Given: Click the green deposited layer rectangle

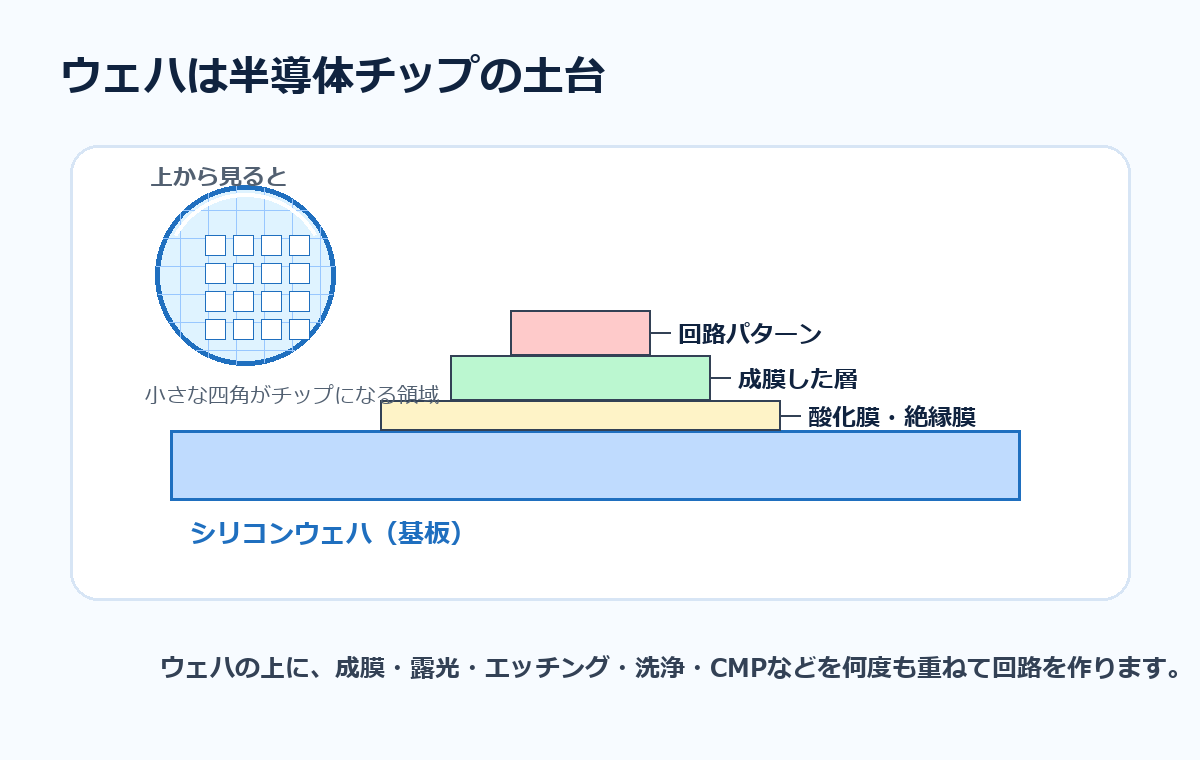Looking at the screenshot, I should [580, 378].
